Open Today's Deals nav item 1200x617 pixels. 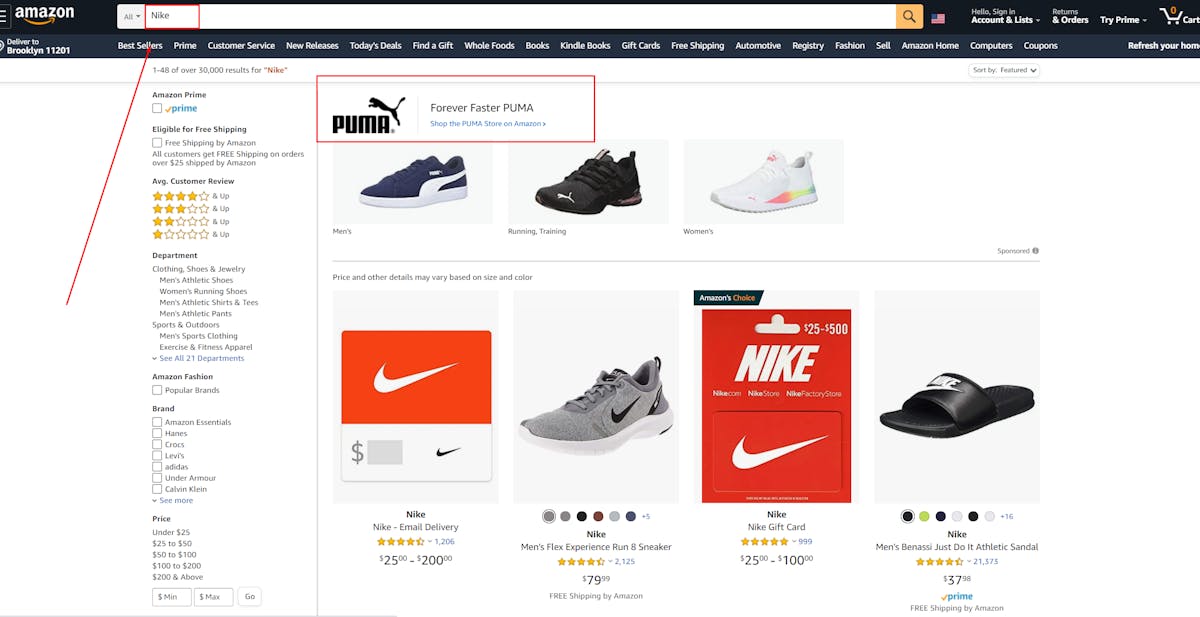(376, 45)
